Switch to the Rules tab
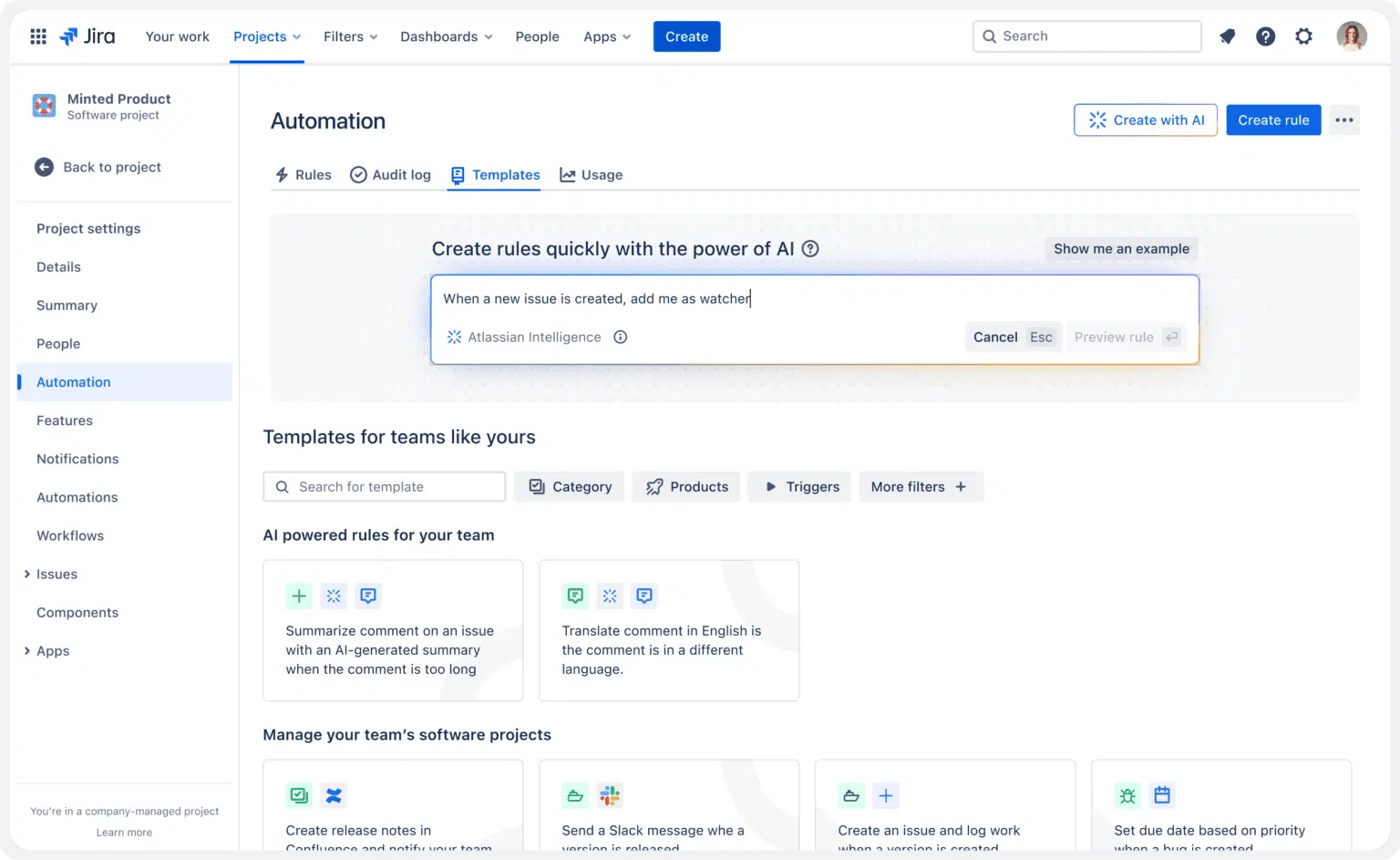The width and height of the screenshot is (1400, 860). pyautogui.click(x=304, y=175)
